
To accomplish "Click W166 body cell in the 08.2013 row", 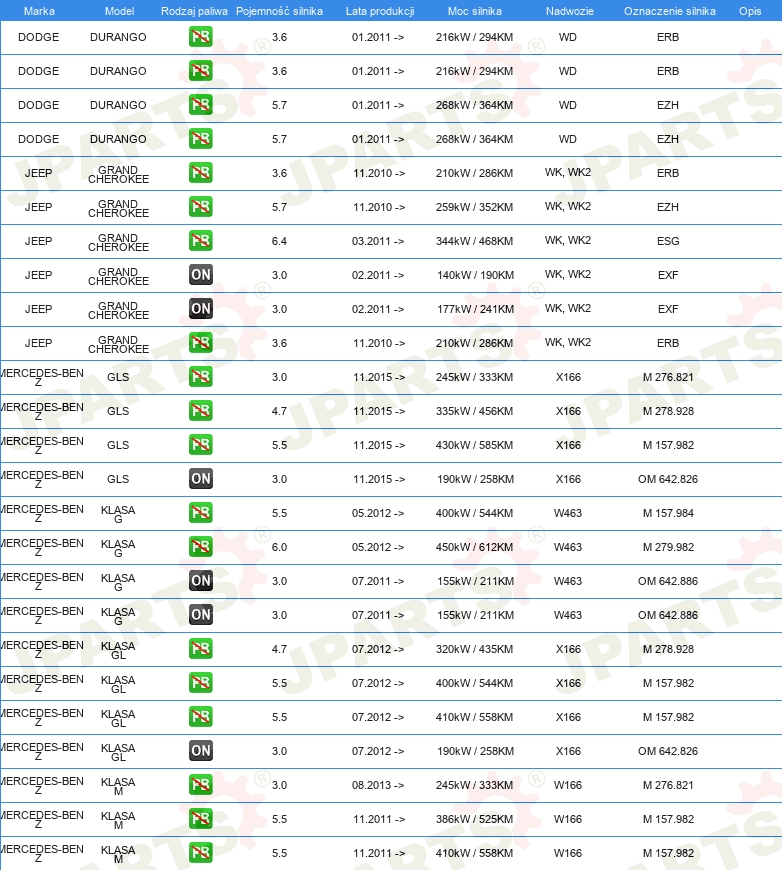I will (x=568, y=785).
